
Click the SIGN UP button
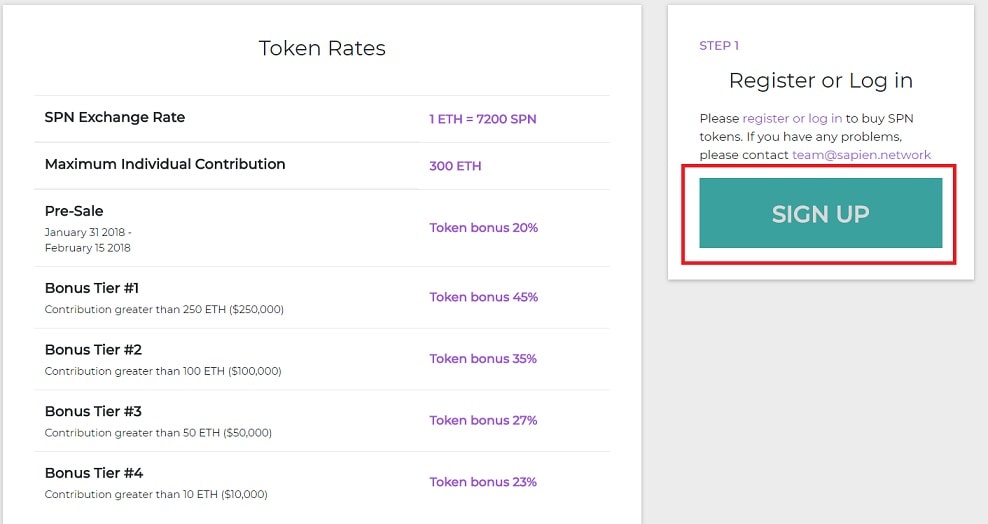820,213
